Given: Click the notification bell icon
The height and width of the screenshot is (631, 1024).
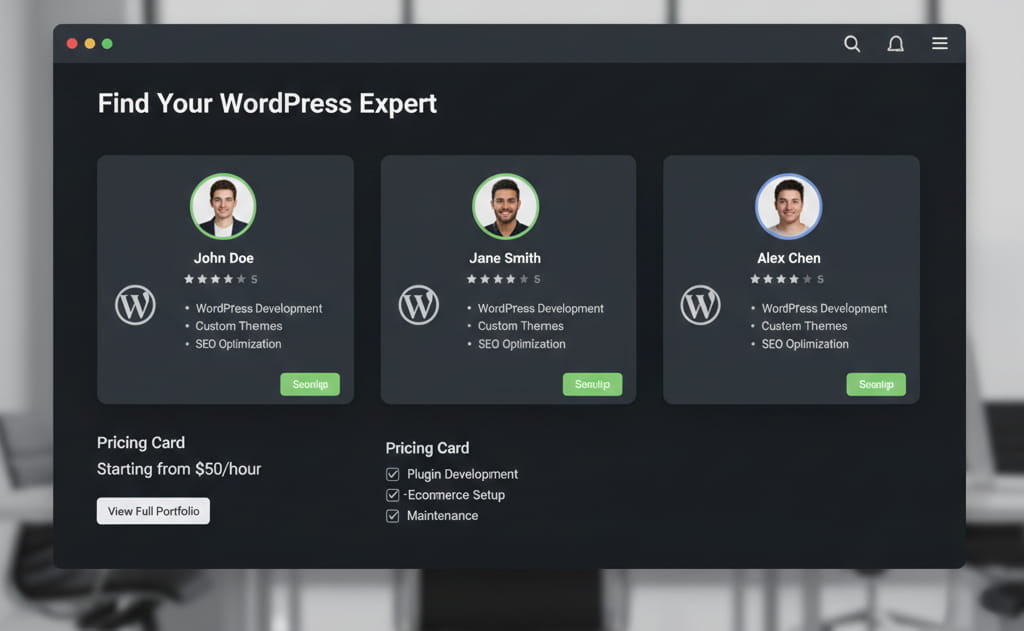Looking at the screenshot, I should [x=895, y=44].
